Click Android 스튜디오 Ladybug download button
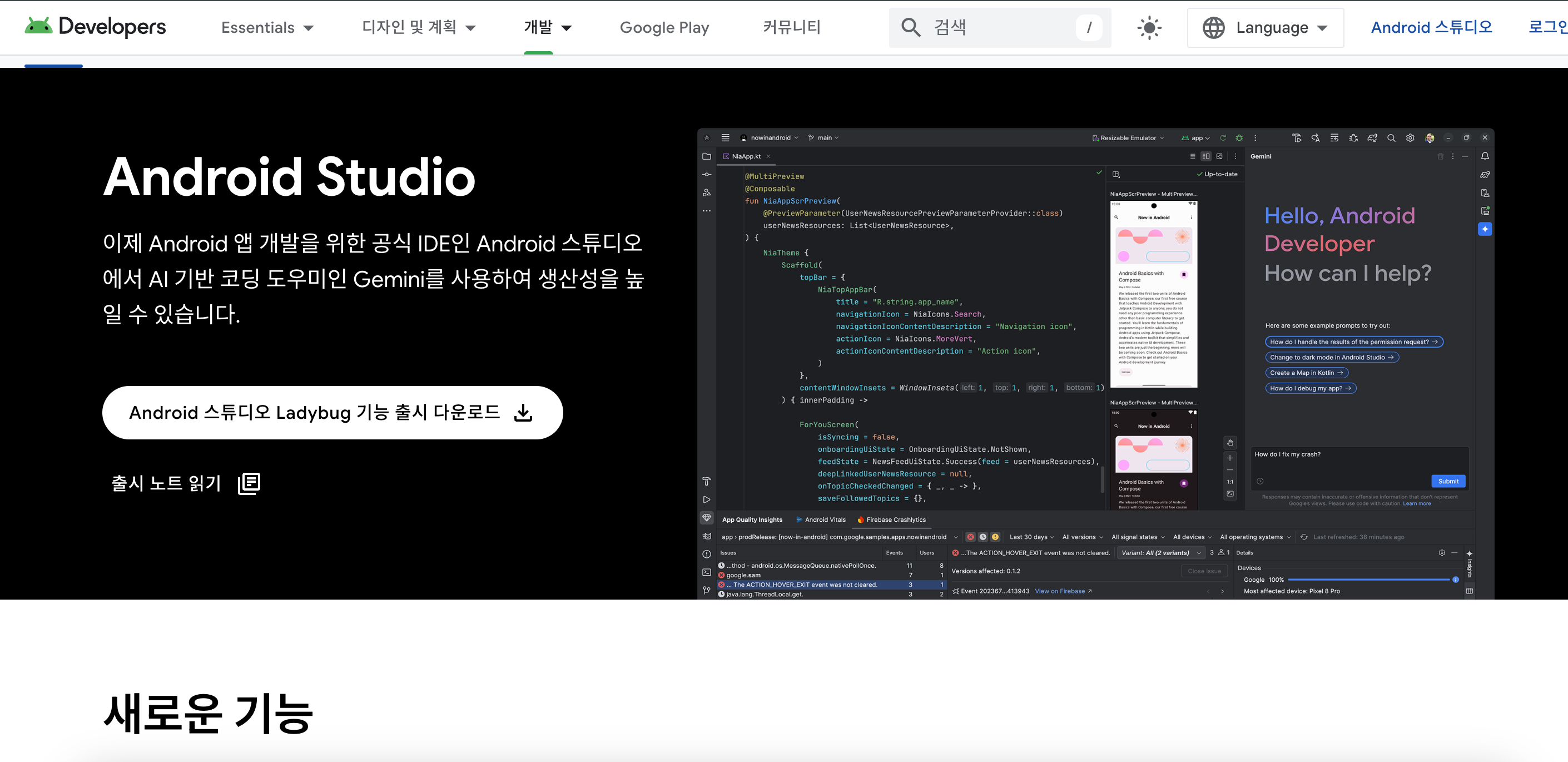Screen dimensions: 1568x762 333,412
